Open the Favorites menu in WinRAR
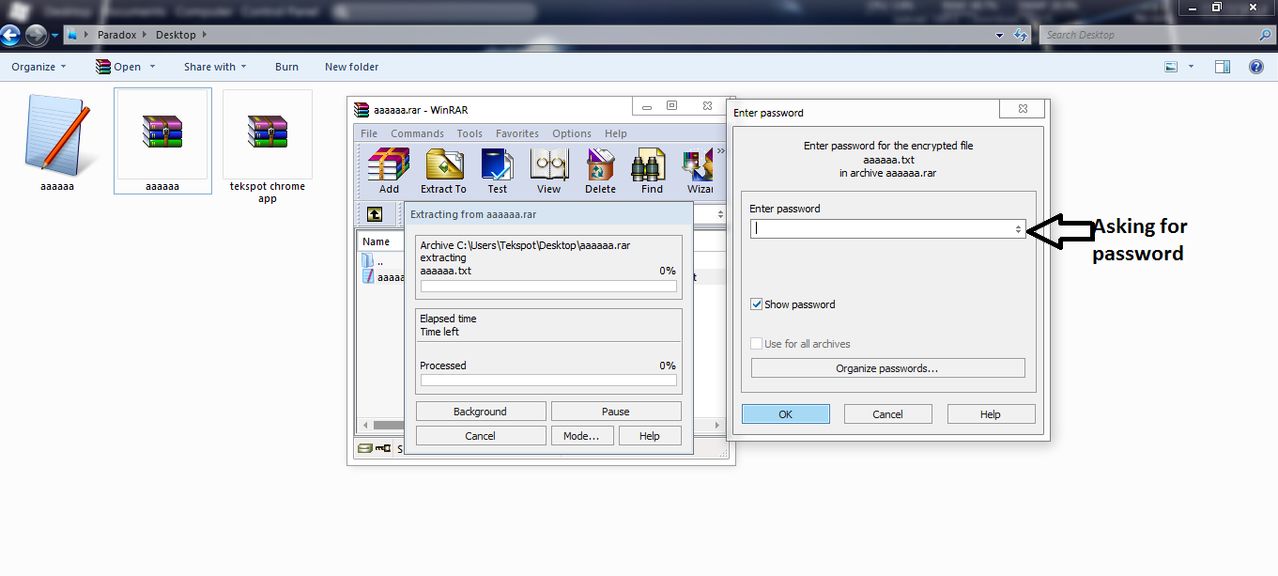This screenshot has height=576, width=1278. click(517, 133)
